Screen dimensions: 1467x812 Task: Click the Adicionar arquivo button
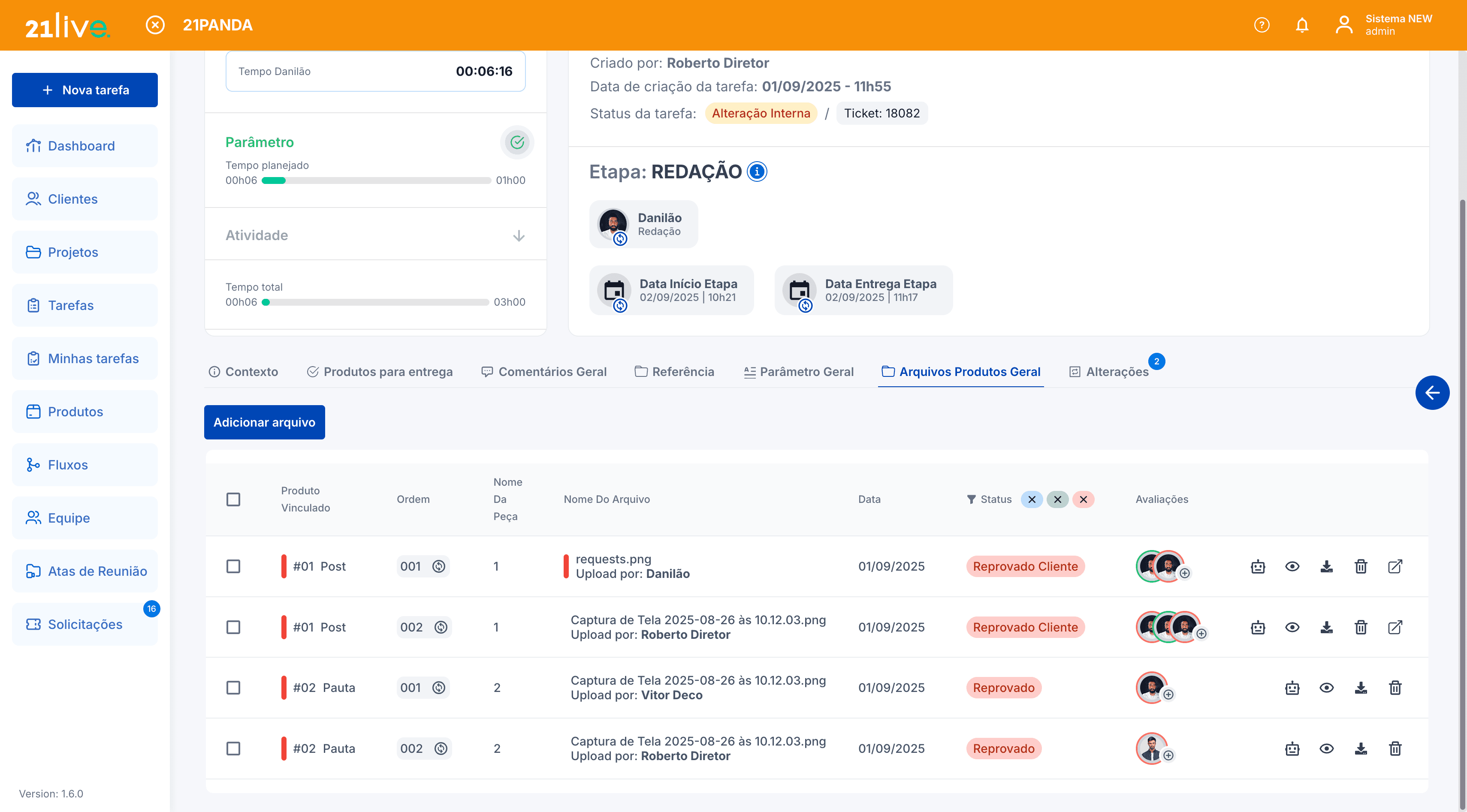tap(264, 422)
